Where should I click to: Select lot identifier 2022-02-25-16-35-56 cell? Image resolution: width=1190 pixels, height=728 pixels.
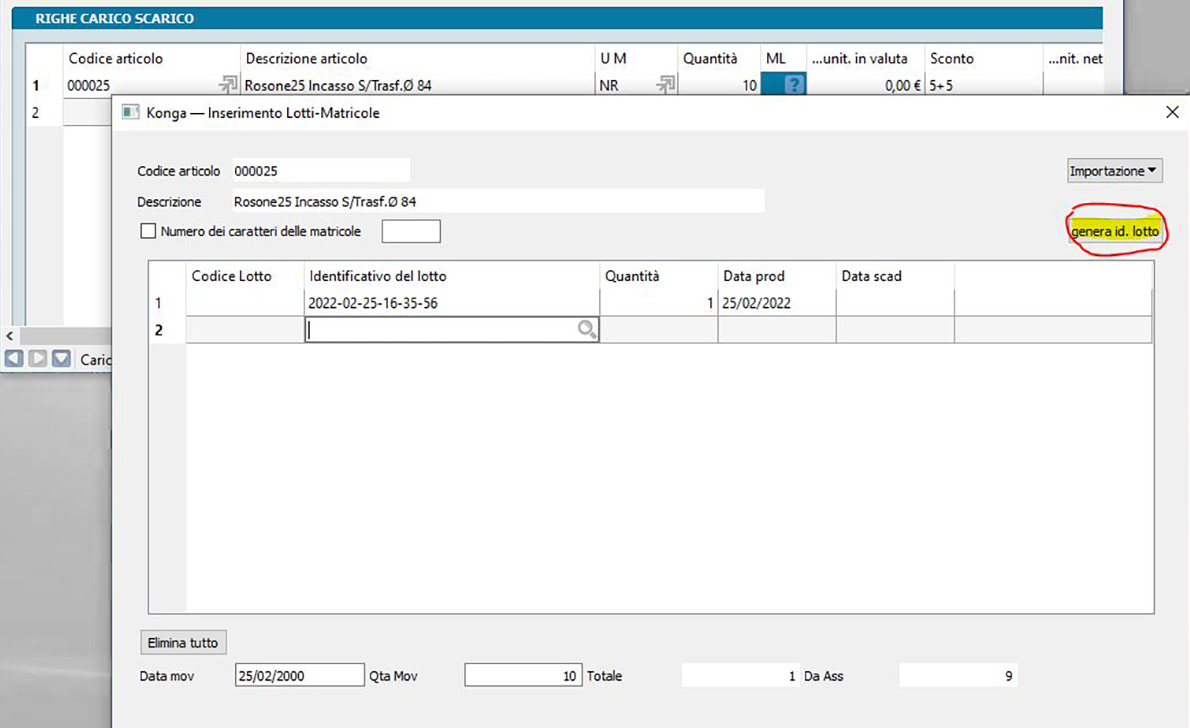coord(452,303)
